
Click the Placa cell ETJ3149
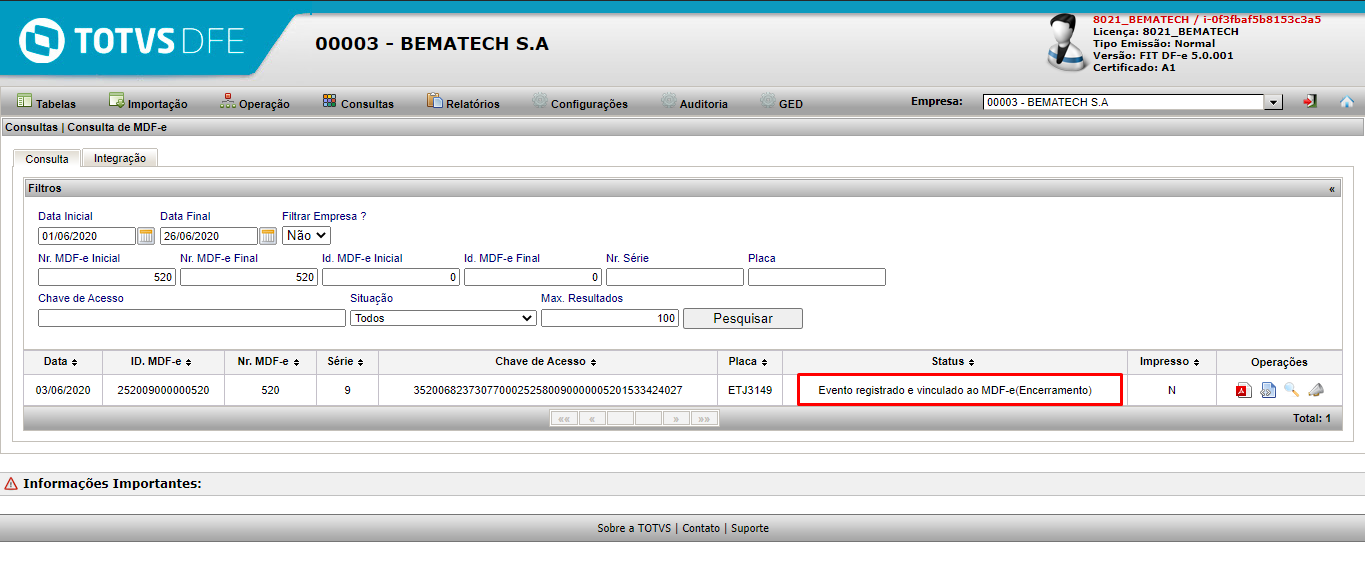pyautogui.click(x=750, y=390)
